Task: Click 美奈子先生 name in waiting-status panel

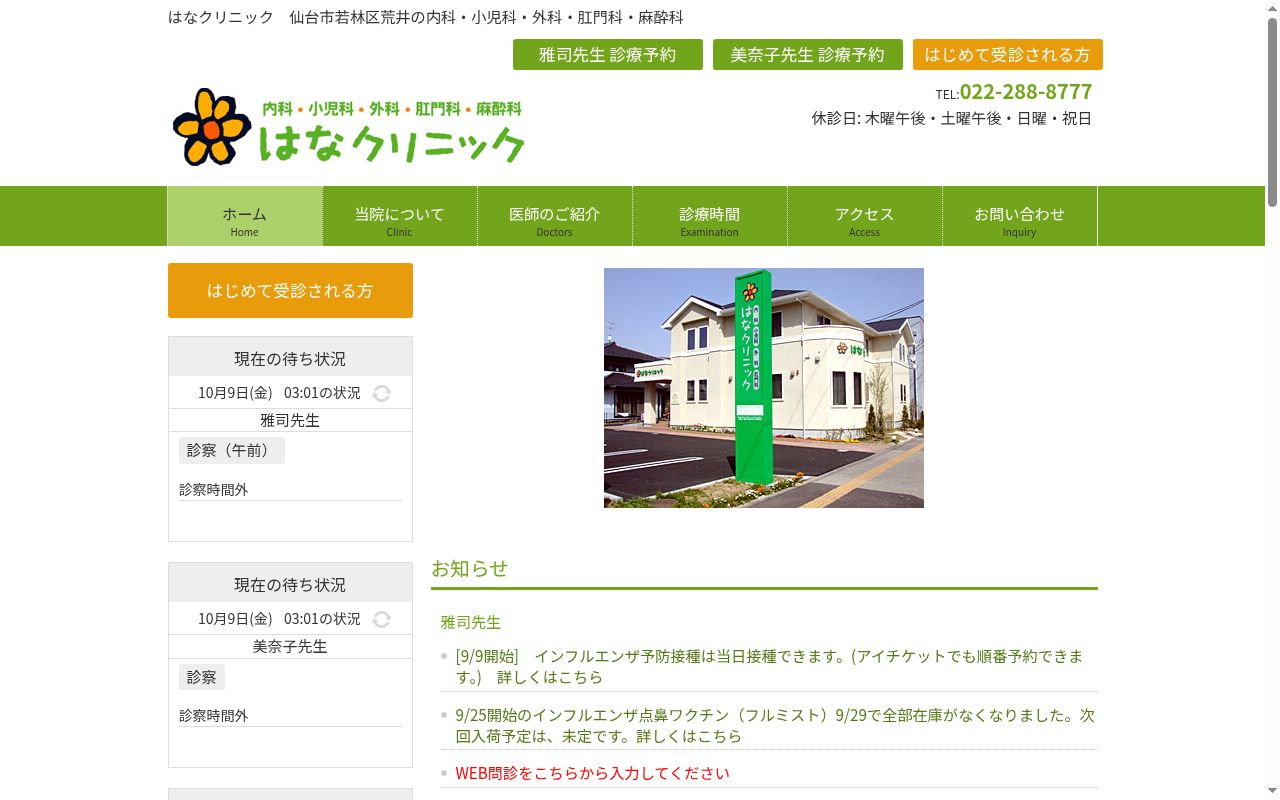Action: (290, 646)
